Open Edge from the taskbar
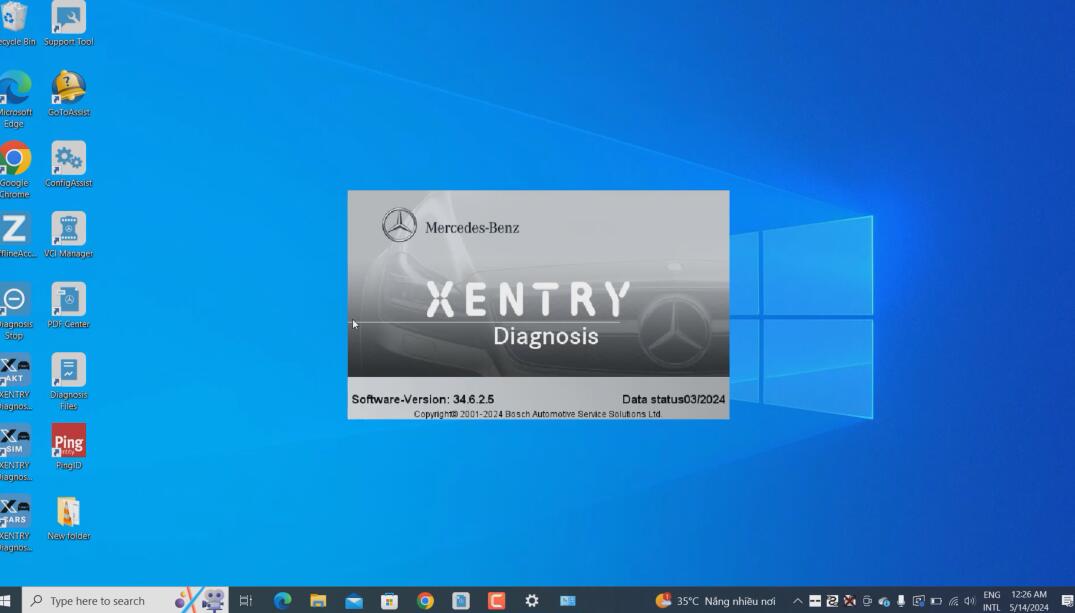This screenshot has width=1075, height=613. pos(282,601)
